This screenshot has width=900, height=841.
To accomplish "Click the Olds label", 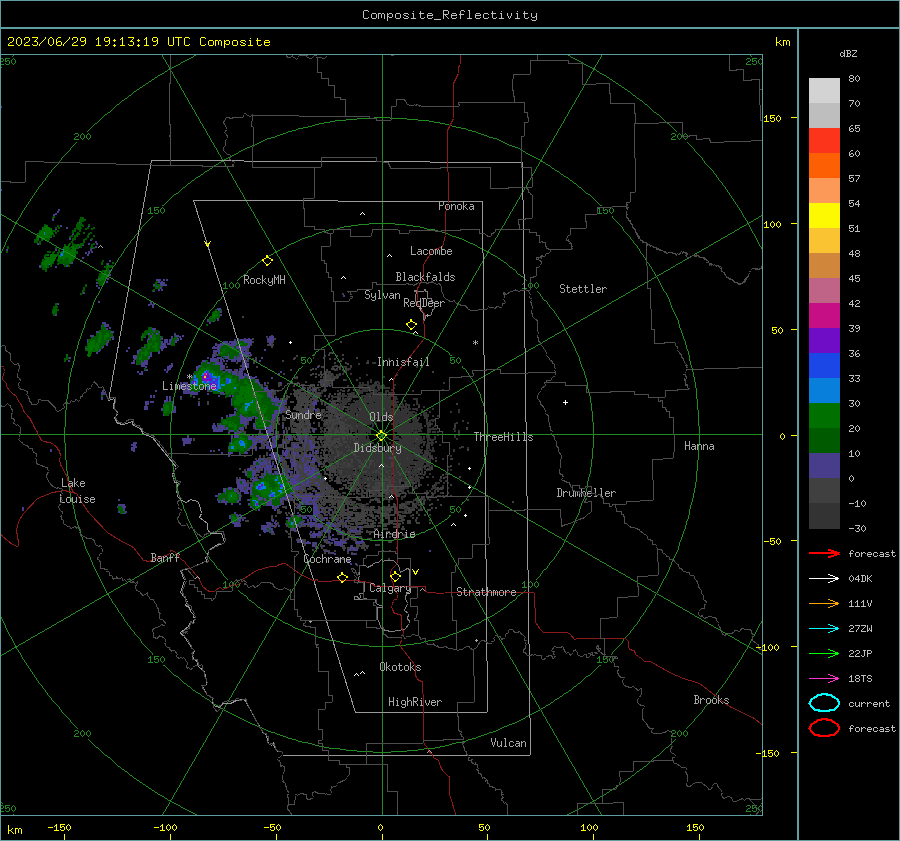I will click(381, 417).
